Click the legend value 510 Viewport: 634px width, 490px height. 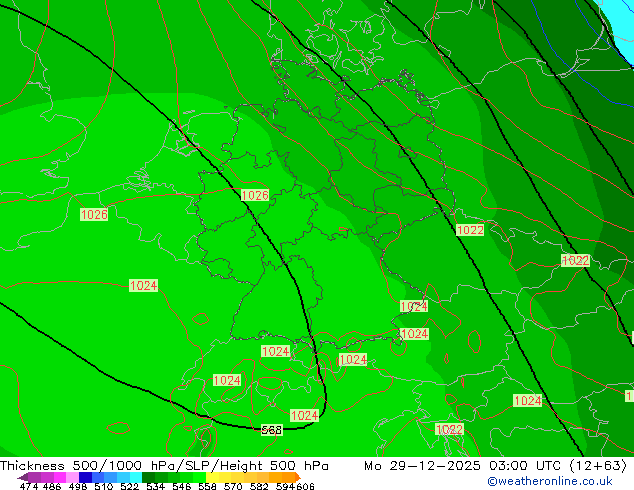104,486
